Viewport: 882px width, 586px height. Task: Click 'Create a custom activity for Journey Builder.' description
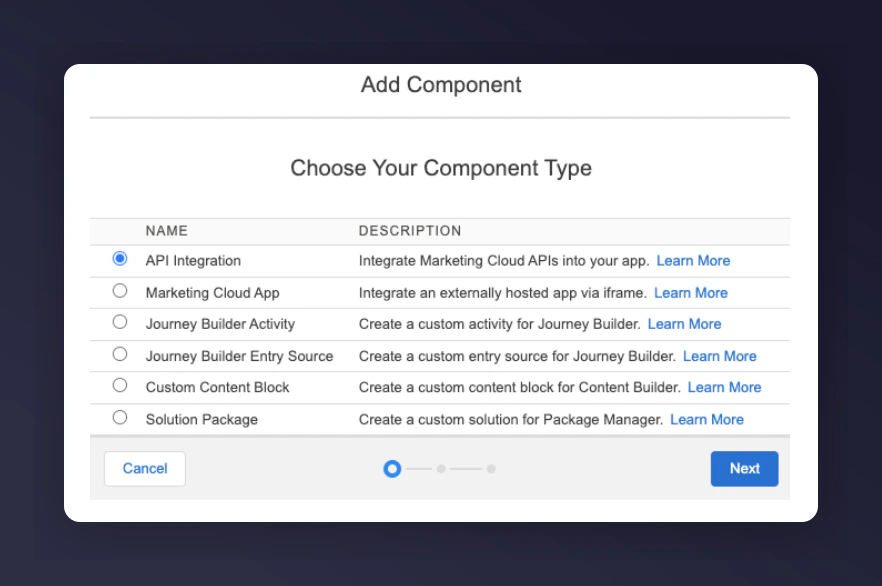click(500, 324)
